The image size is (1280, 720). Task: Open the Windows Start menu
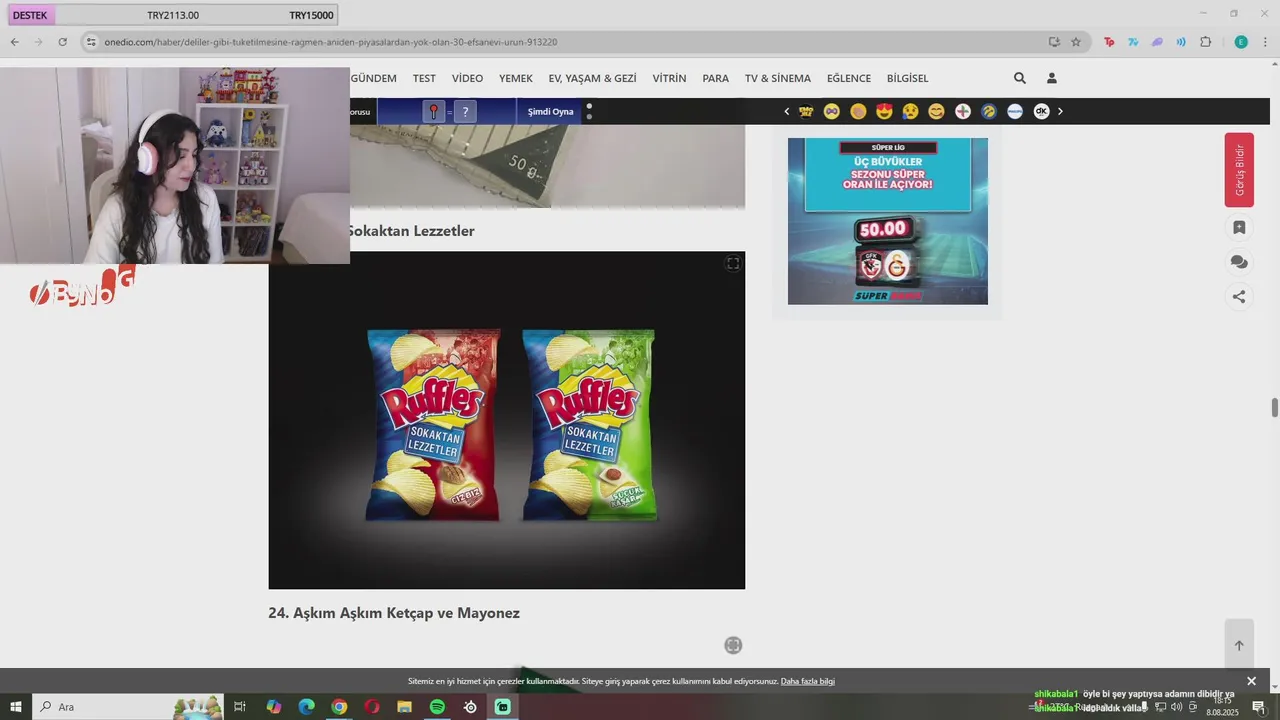(x=15, y=707)
